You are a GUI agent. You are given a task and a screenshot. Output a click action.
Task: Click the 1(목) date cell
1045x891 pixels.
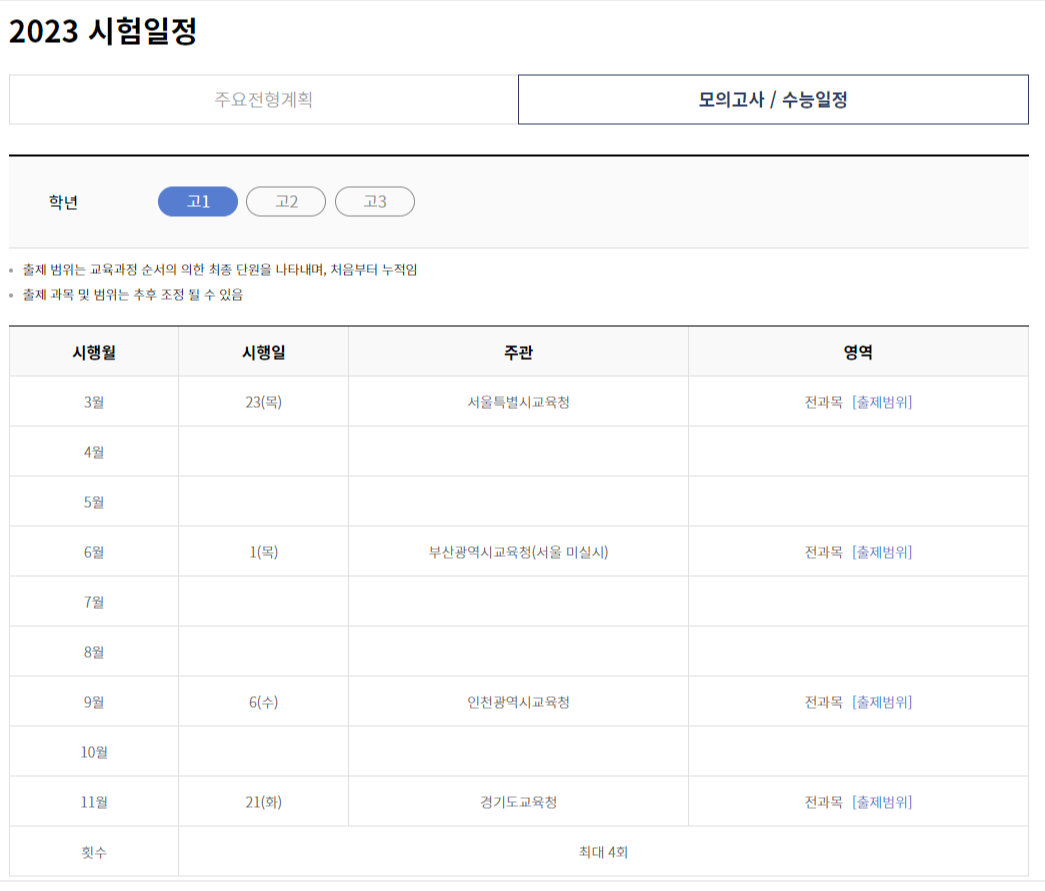coord(263,552)
